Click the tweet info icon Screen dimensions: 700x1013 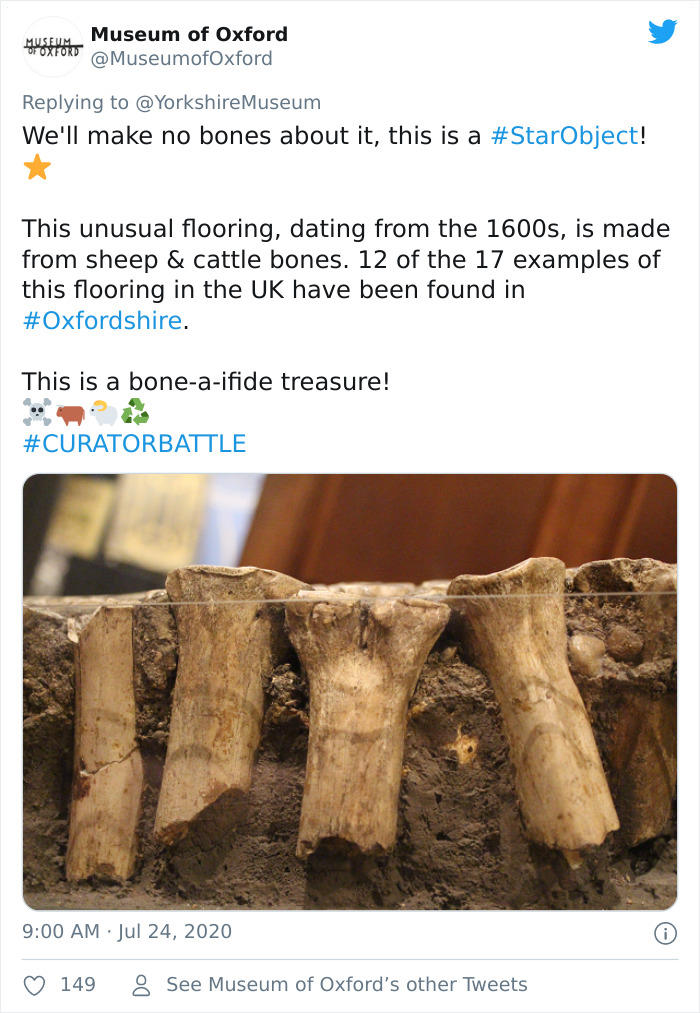(x=662, y=932)
